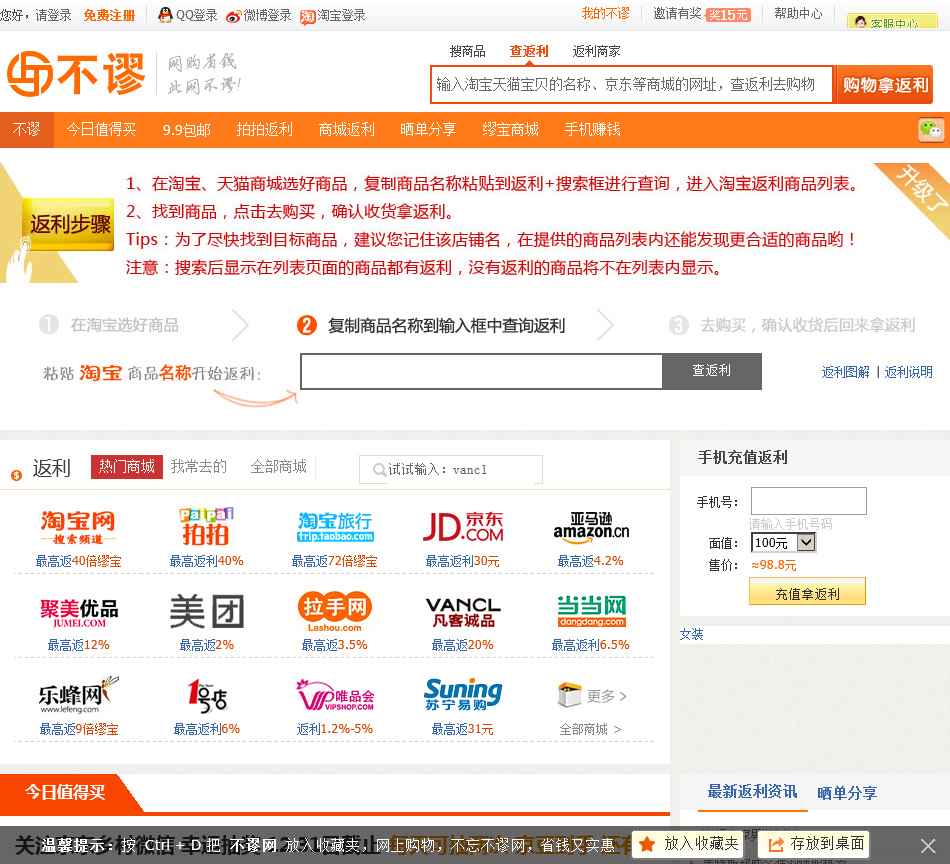Open the amazon.cn store logo
The height and width of the screenshot is (864, 950).
pyautogui.click(x=591, y=526)
